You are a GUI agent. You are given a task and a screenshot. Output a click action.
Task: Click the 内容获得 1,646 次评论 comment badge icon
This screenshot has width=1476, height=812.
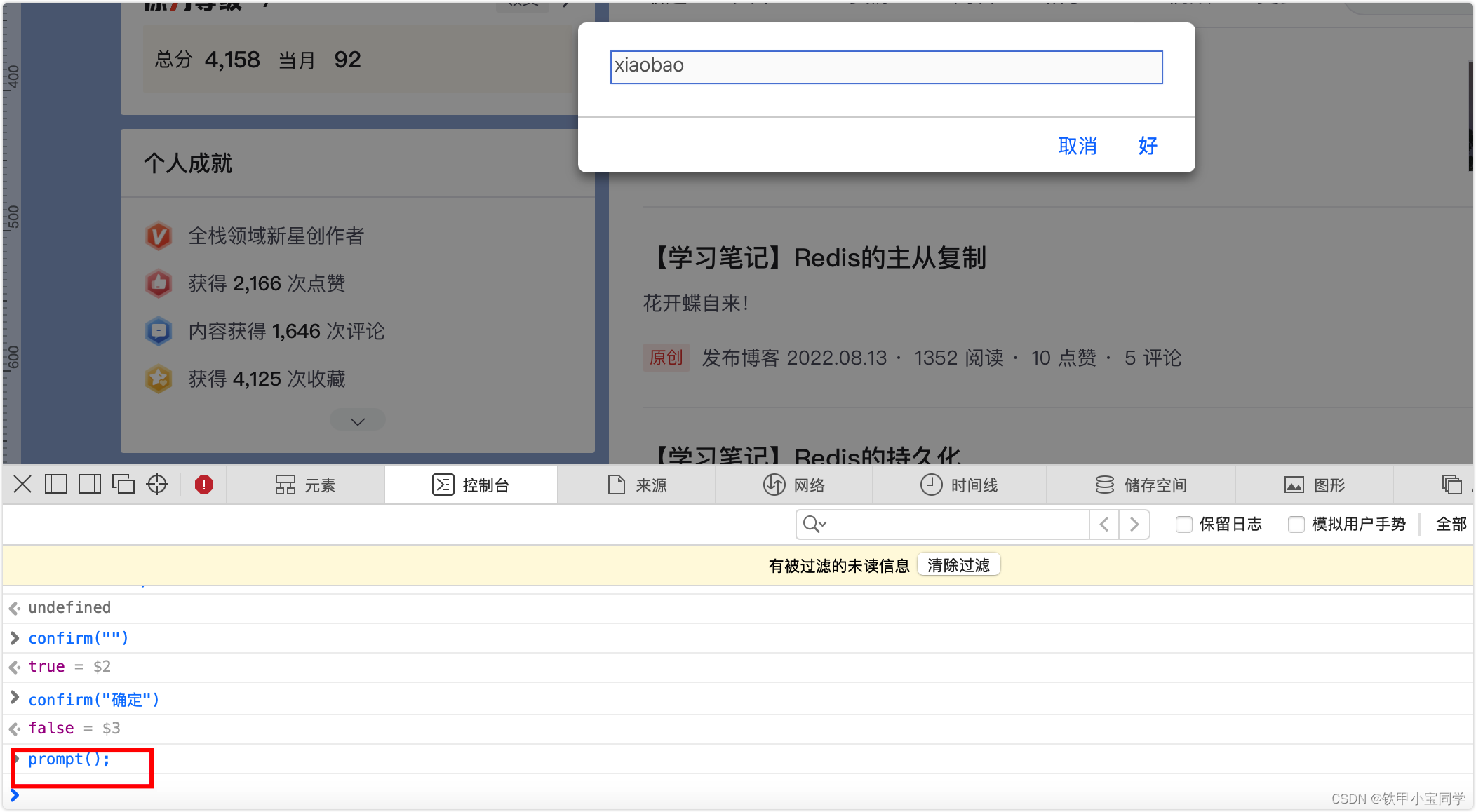point(159,332)
